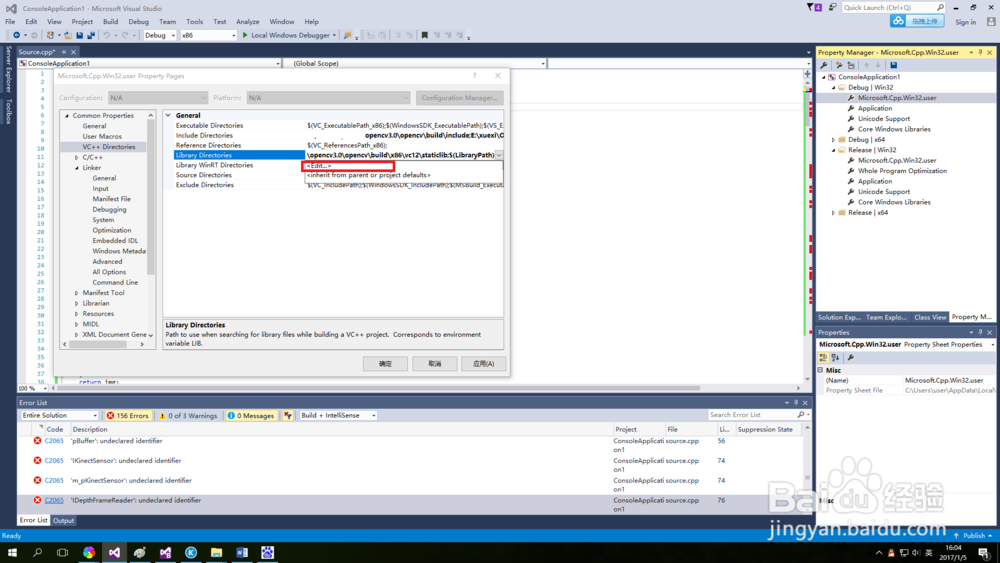Click the Undo toolbar icon
Screen dimensions: 1000x563
(107, 36)
